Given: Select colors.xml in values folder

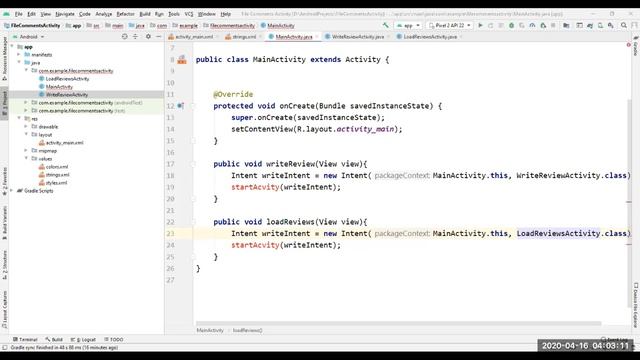Looking at the screenshot, I should point(57,167).
